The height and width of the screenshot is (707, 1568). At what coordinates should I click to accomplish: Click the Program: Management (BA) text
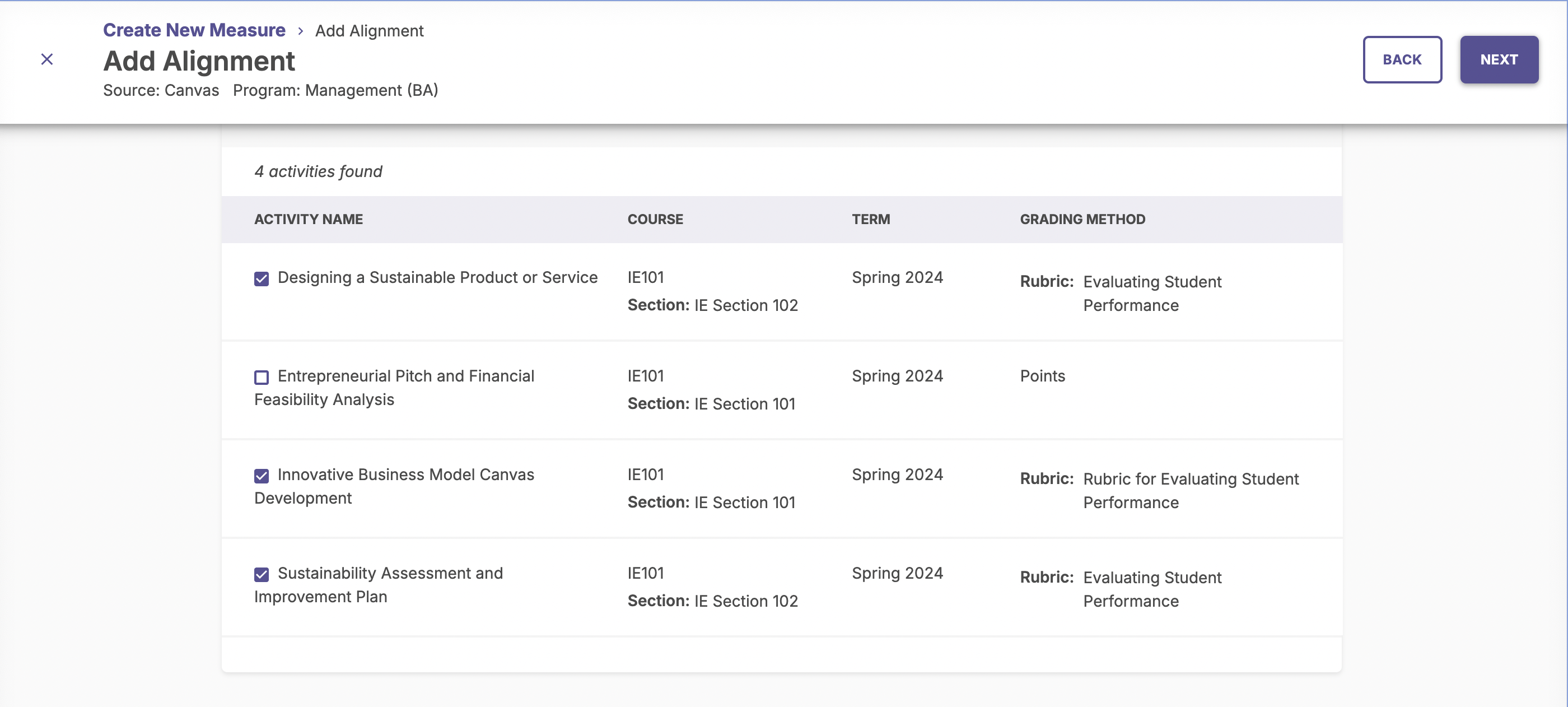[x=335, y=90]
